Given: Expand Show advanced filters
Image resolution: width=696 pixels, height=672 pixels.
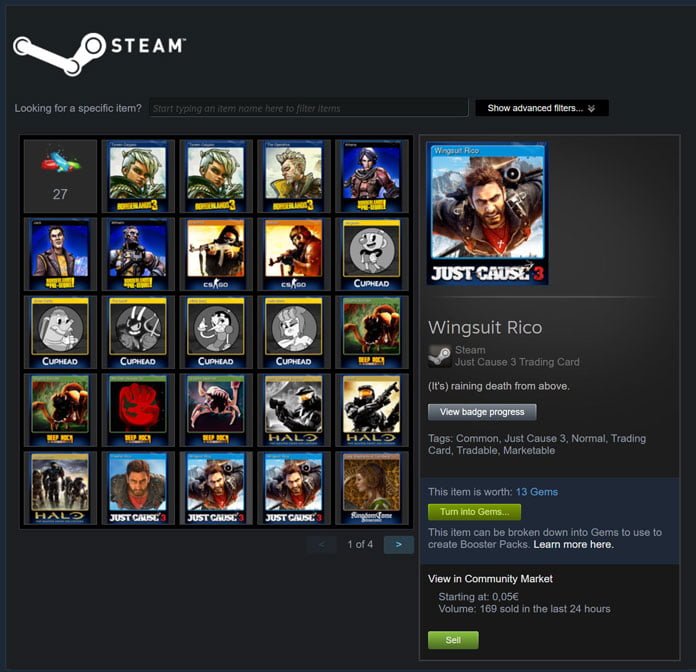Looking at the screenshot, I should [x=542, y=108].
